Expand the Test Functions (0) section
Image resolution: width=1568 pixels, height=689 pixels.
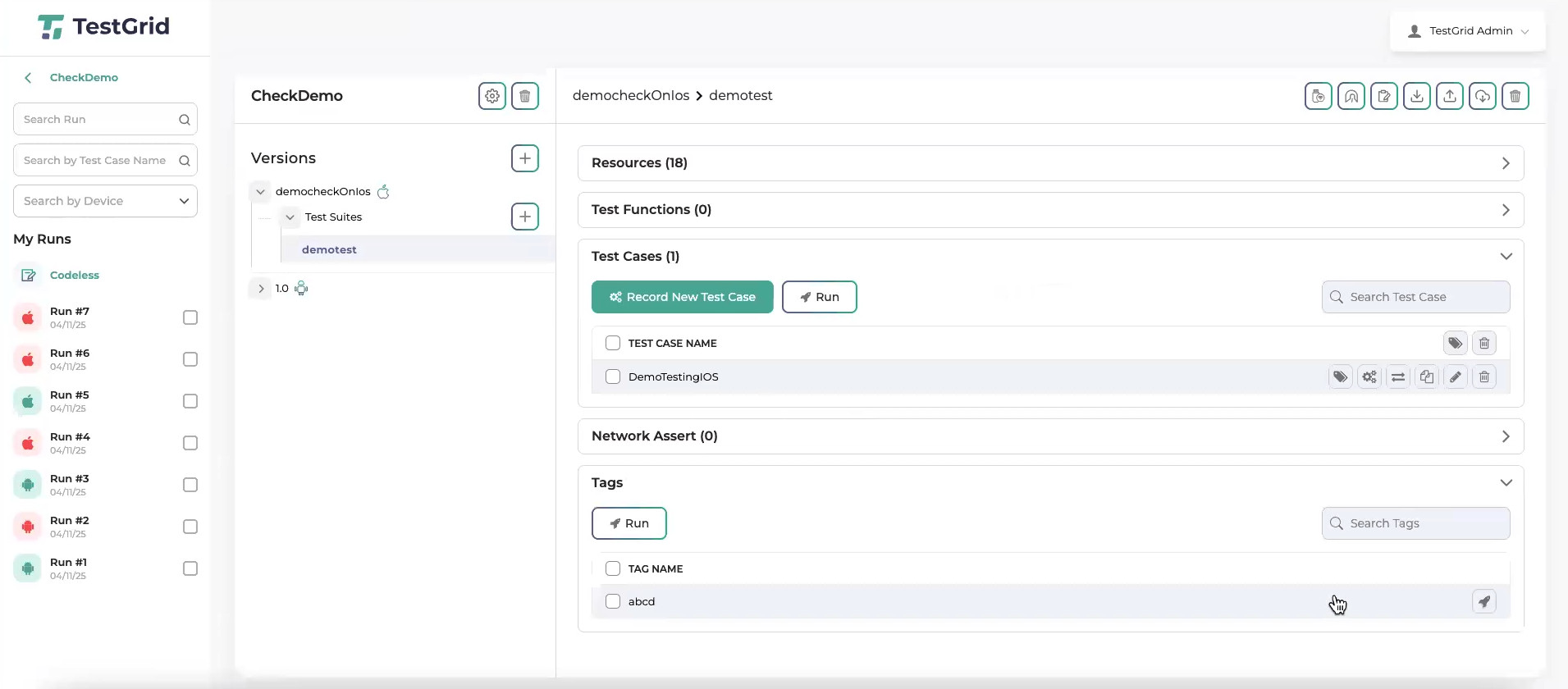click(1051, 210)
